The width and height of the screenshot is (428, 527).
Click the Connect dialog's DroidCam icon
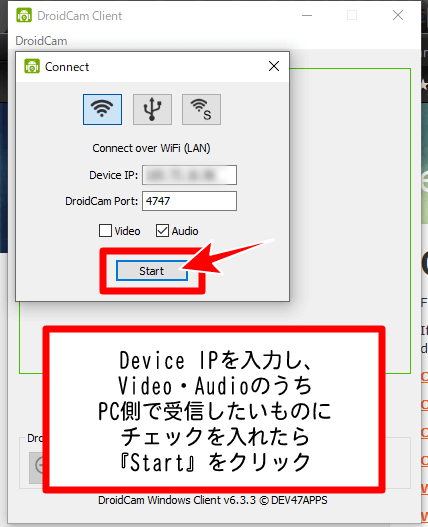coord(32,66)
